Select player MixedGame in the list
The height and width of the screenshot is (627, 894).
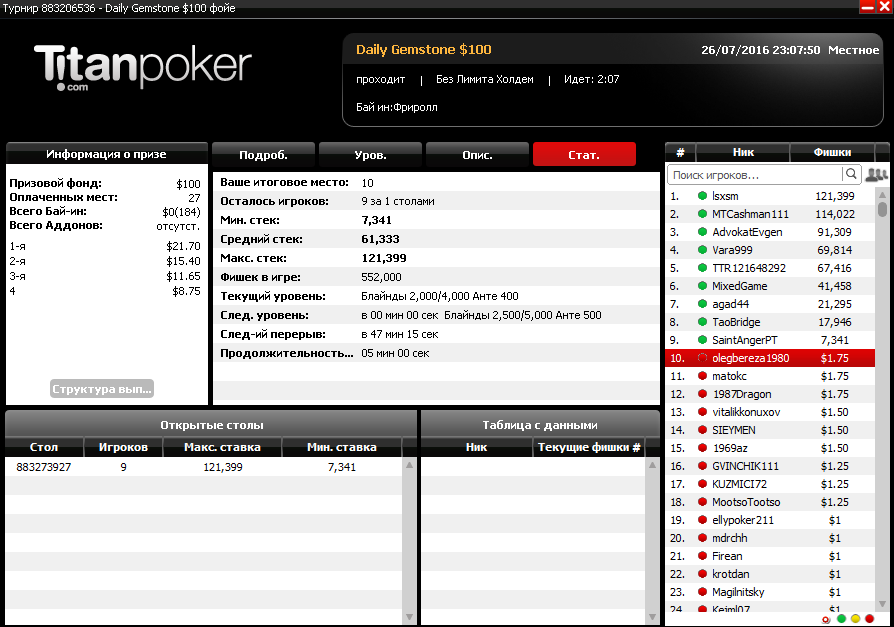pos(770,286)
